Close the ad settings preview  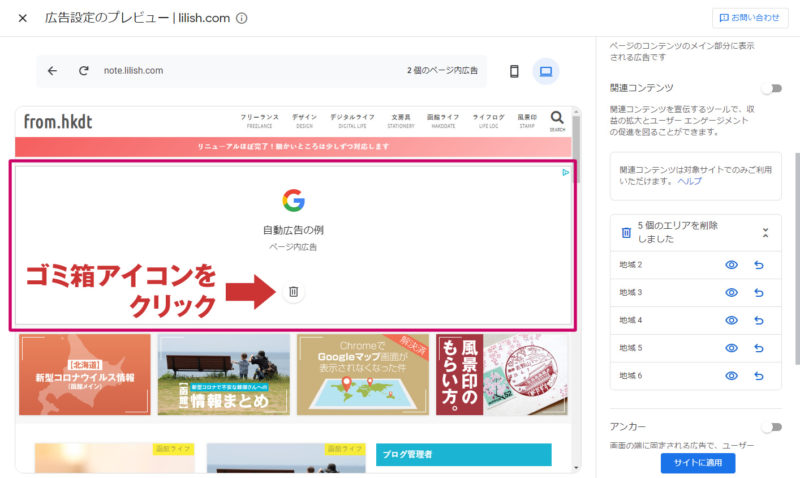pos(22,18)
